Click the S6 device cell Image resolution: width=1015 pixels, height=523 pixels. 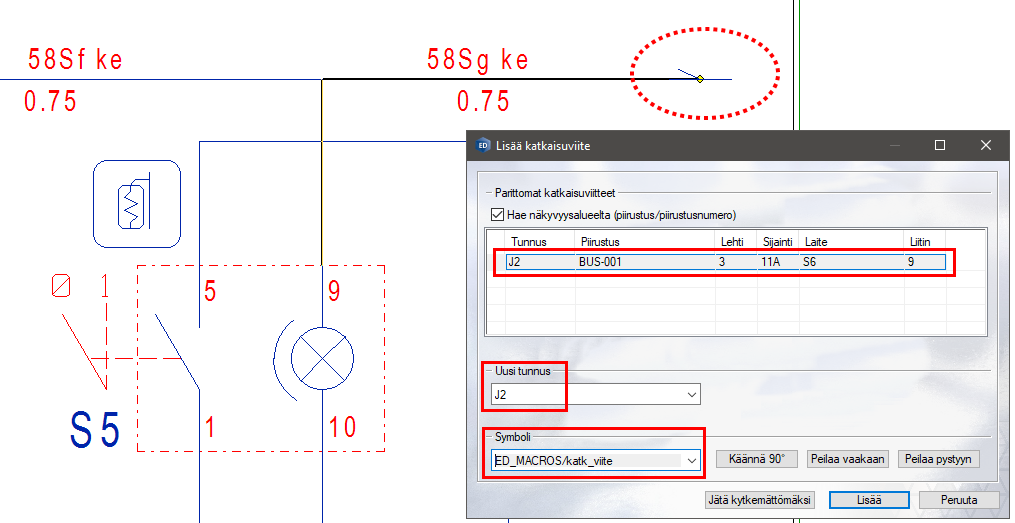[851, 262]
